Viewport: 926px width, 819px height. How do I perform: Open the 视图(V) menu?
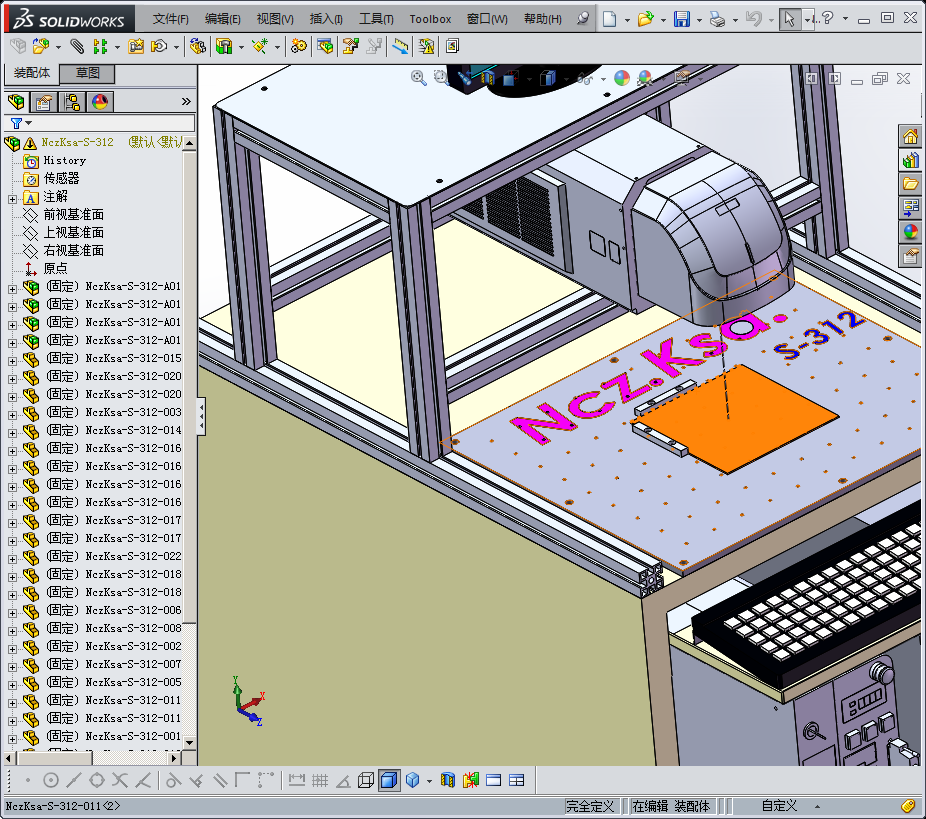[x=275, y=19]
